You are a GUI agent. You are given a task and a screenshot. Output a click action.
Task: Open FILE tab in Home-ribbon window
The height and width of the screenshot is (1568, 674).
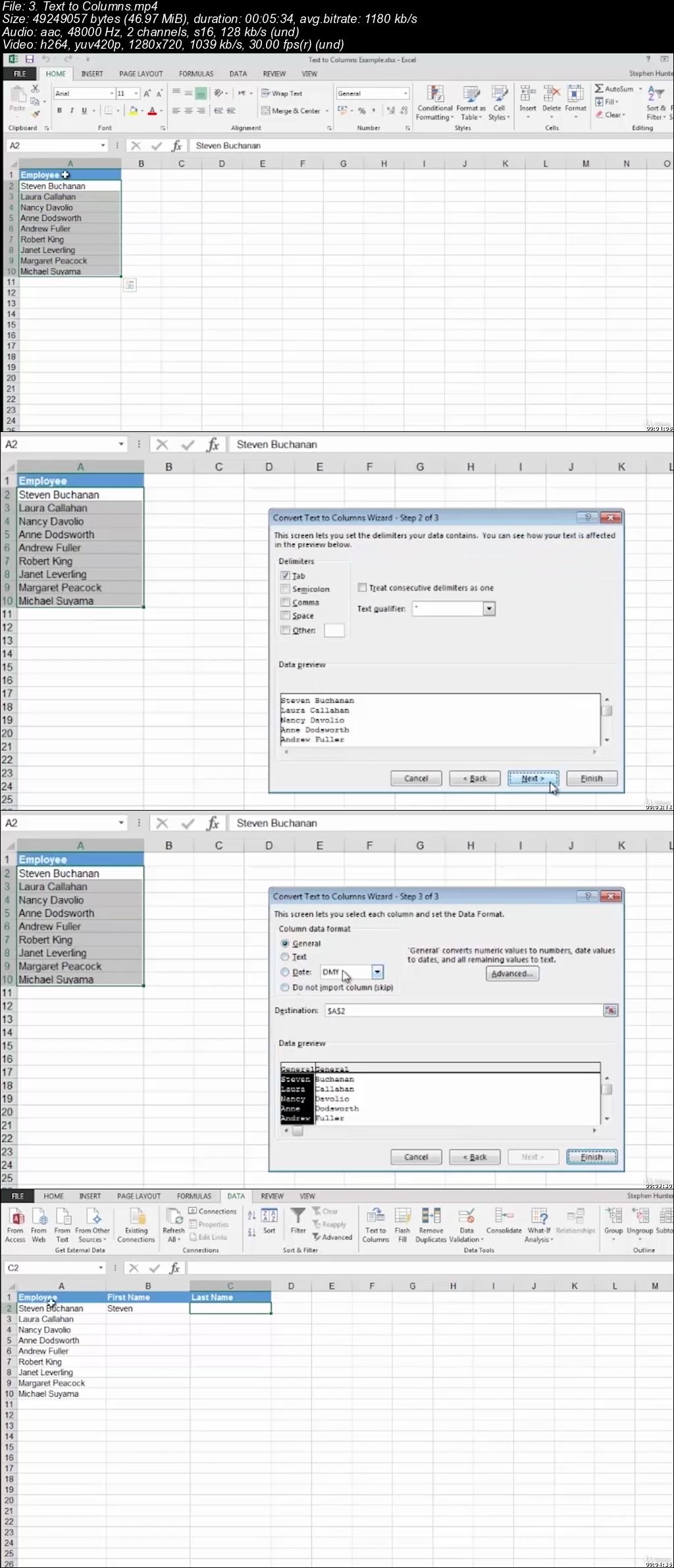point(20,74)
